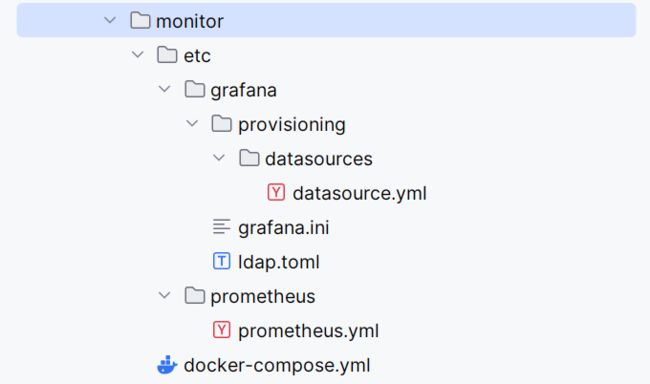
Task: Click the datasources folder icon
Action: [x=249, y=158]
